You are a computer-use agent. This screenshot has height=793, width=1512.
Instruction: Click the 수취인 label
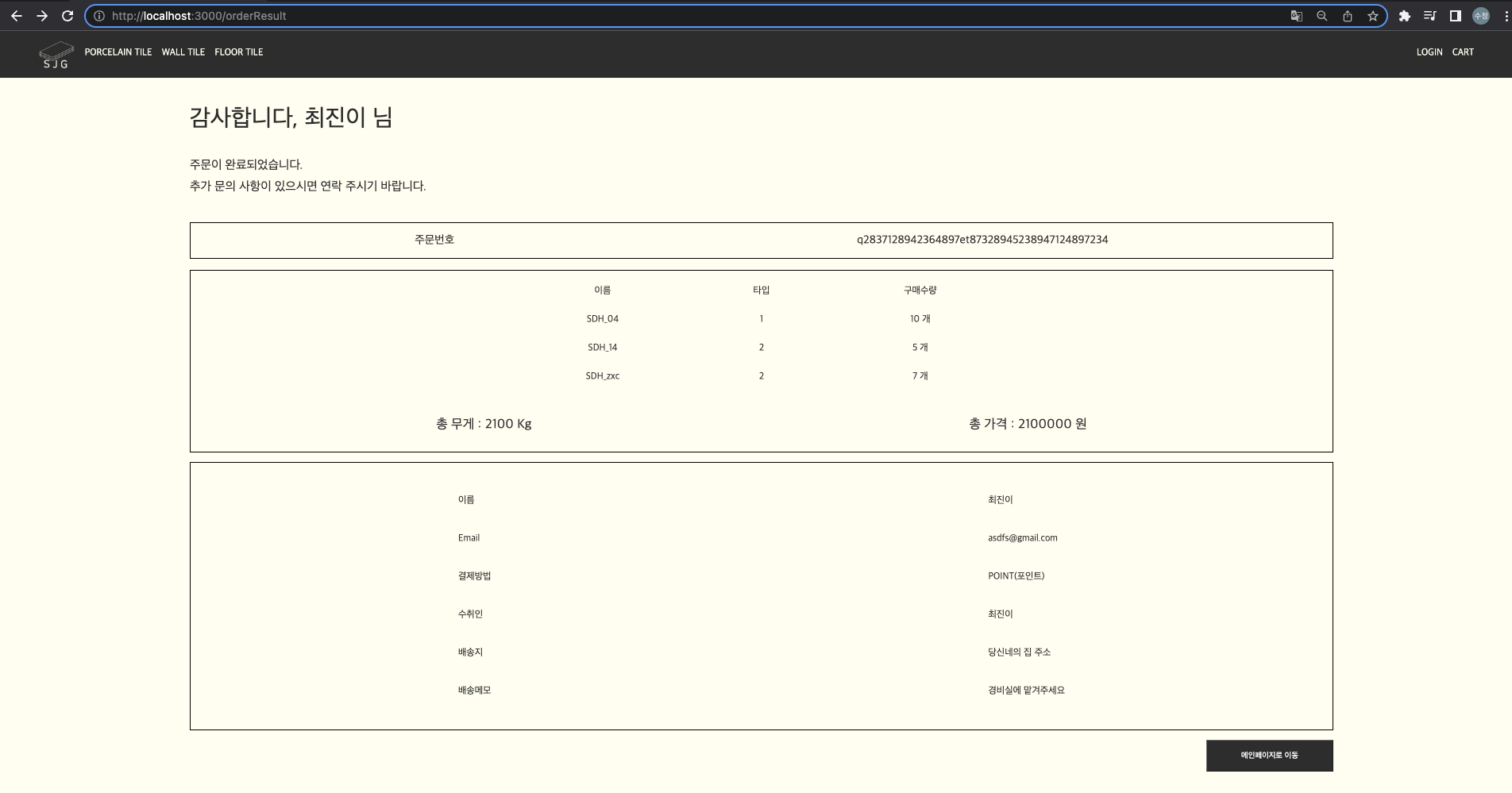pos(470,614)
